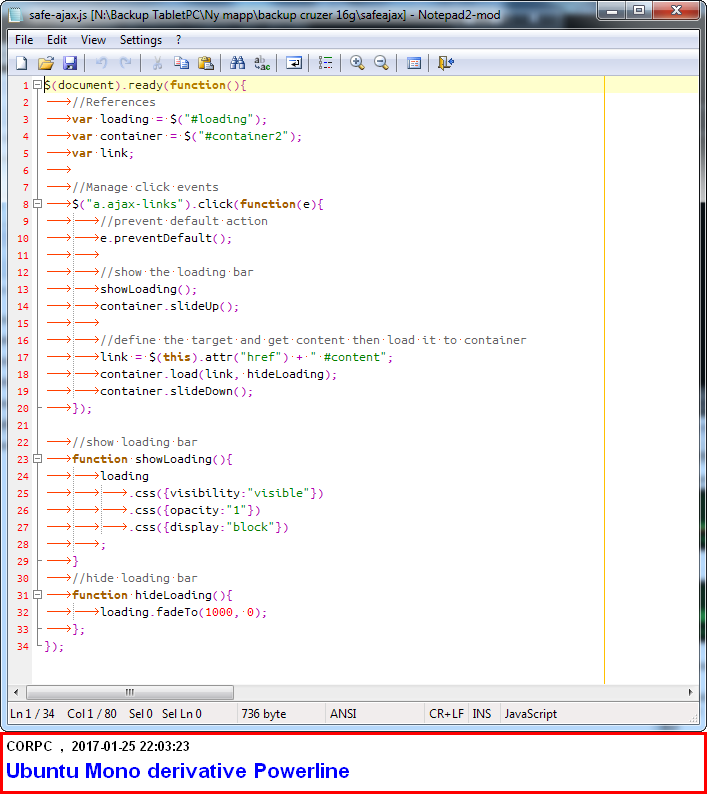The image size is (707, 794).
Task: Toggle word wrap in the toolbar
Action: click(x=294, y=63)
